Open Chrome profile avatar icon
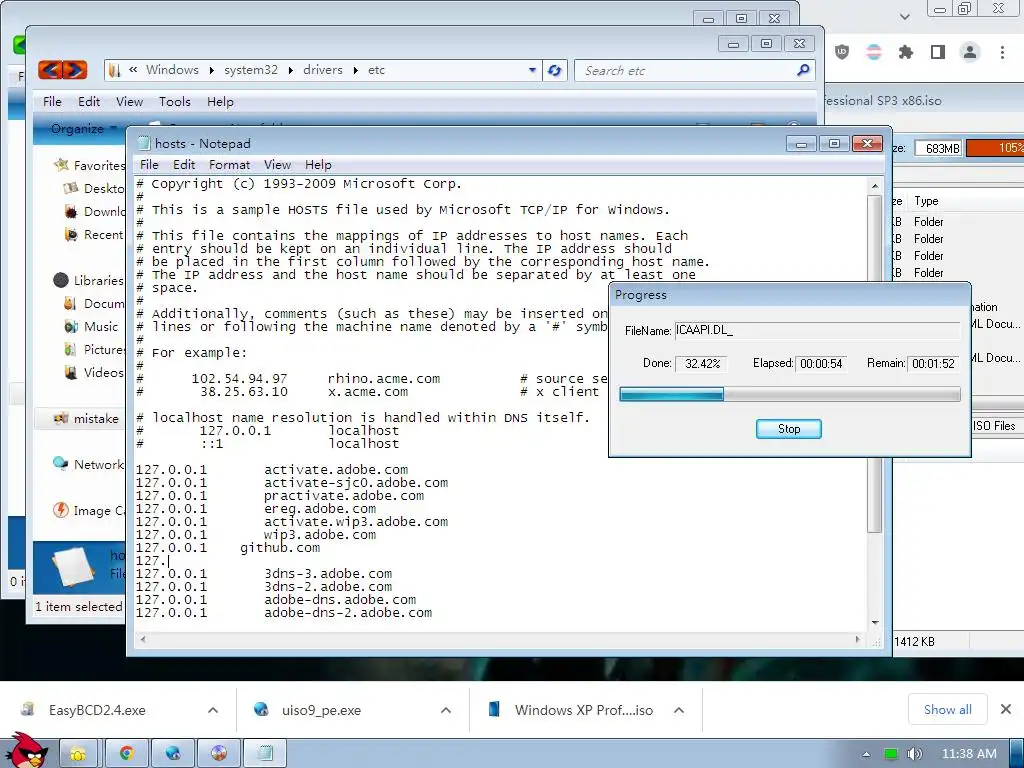The width and height of the screenshot is (1024, 768). (x=970, y=52)
